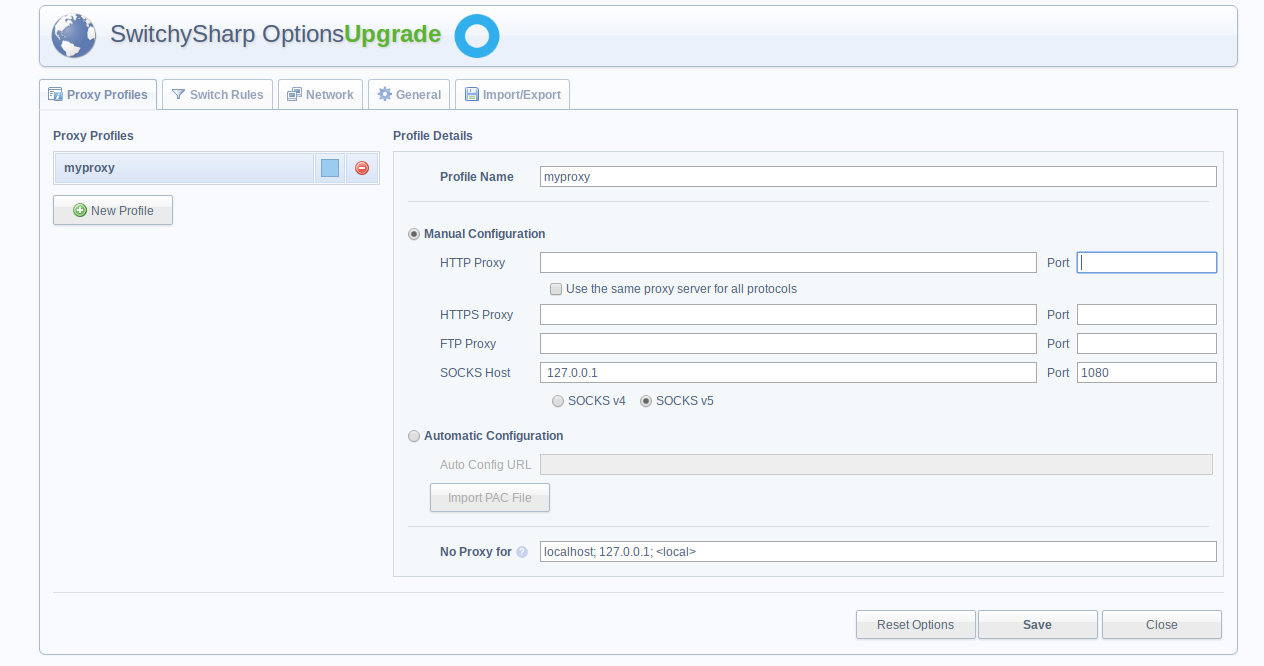
Task: Select the myproxy profile in the list
Action: [x=185, y=168]
